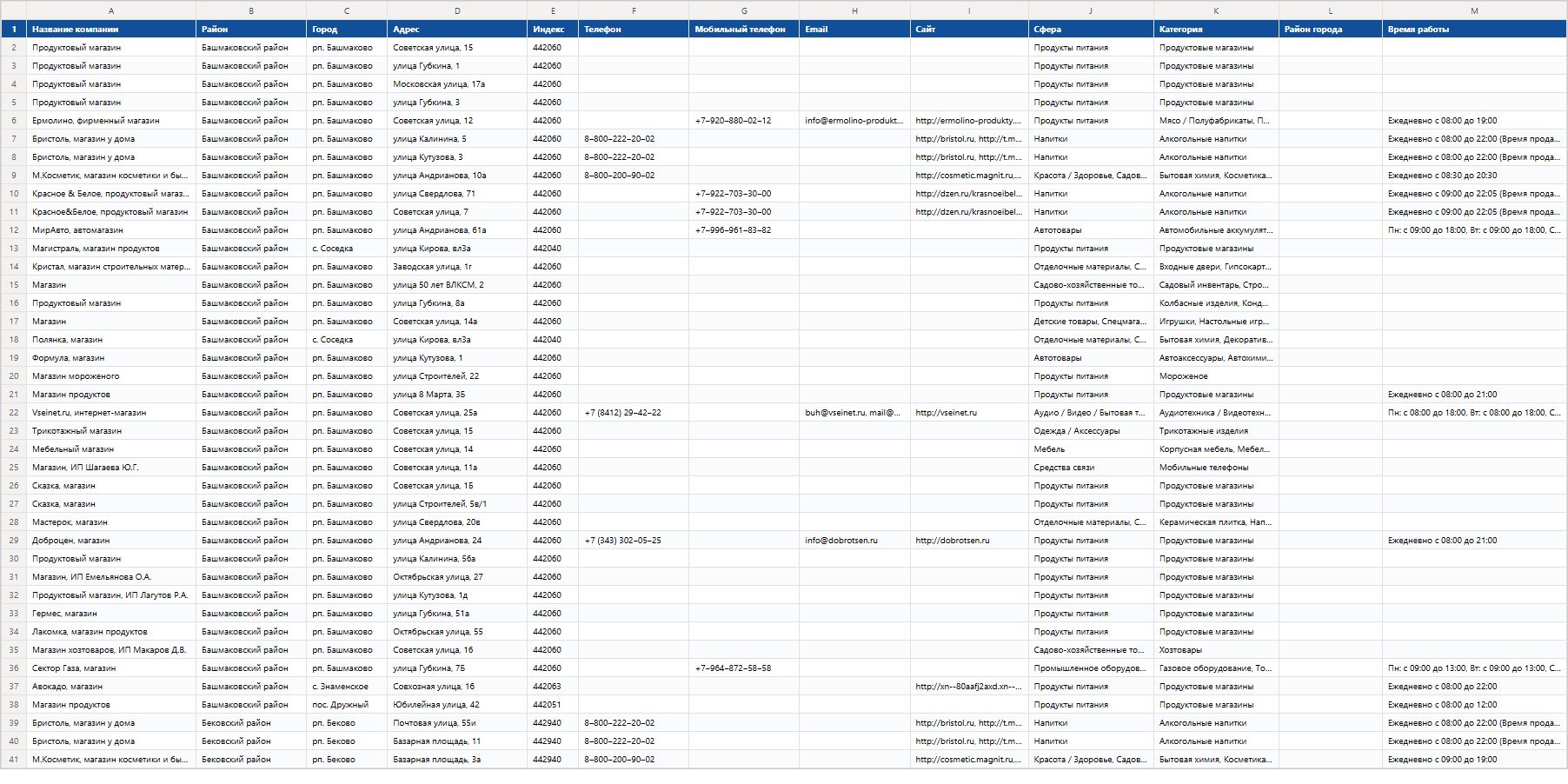Select cell 'Магазин хозтоваров, ИП Макаров Д.В.'
Screen dimensions: 1568x784
pos(111,650)
